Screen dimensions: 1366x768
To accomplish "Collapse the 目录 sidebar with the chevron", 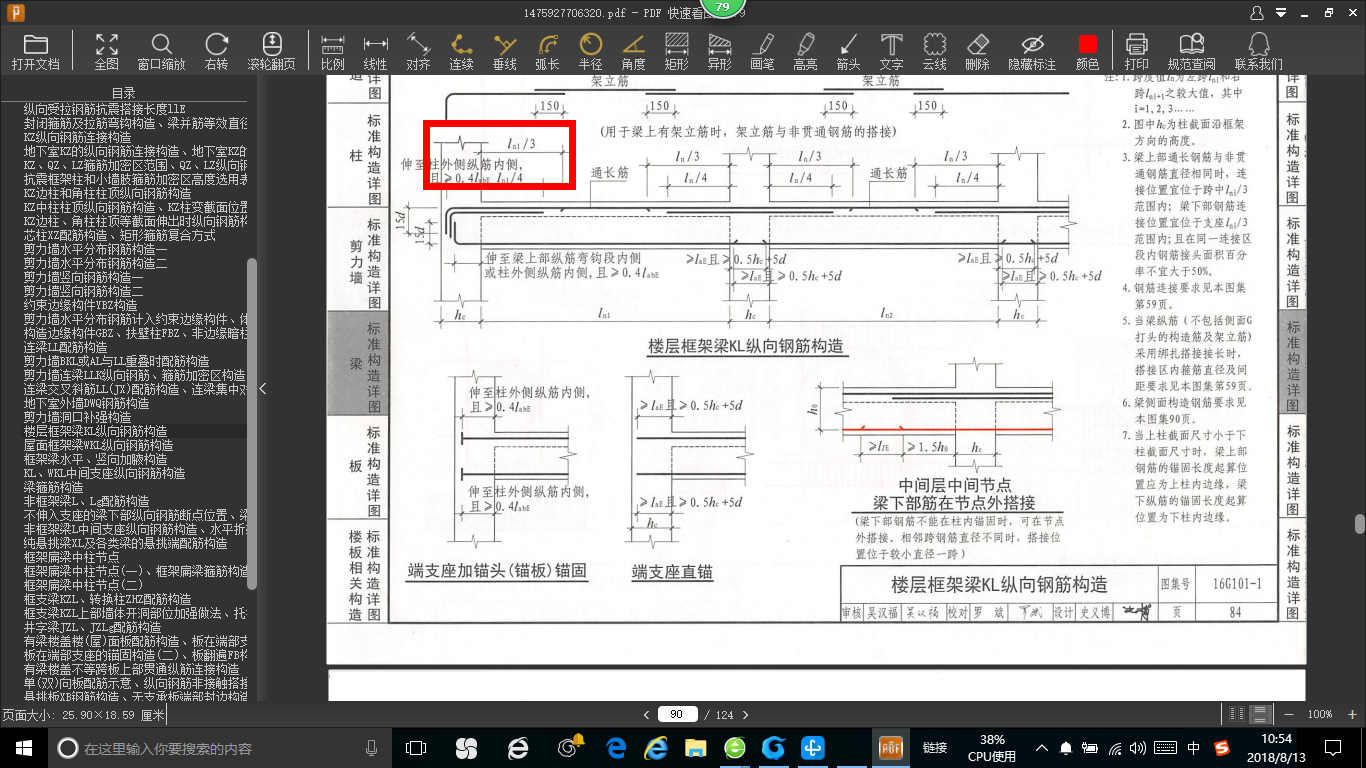I will (x=263, y=389).
